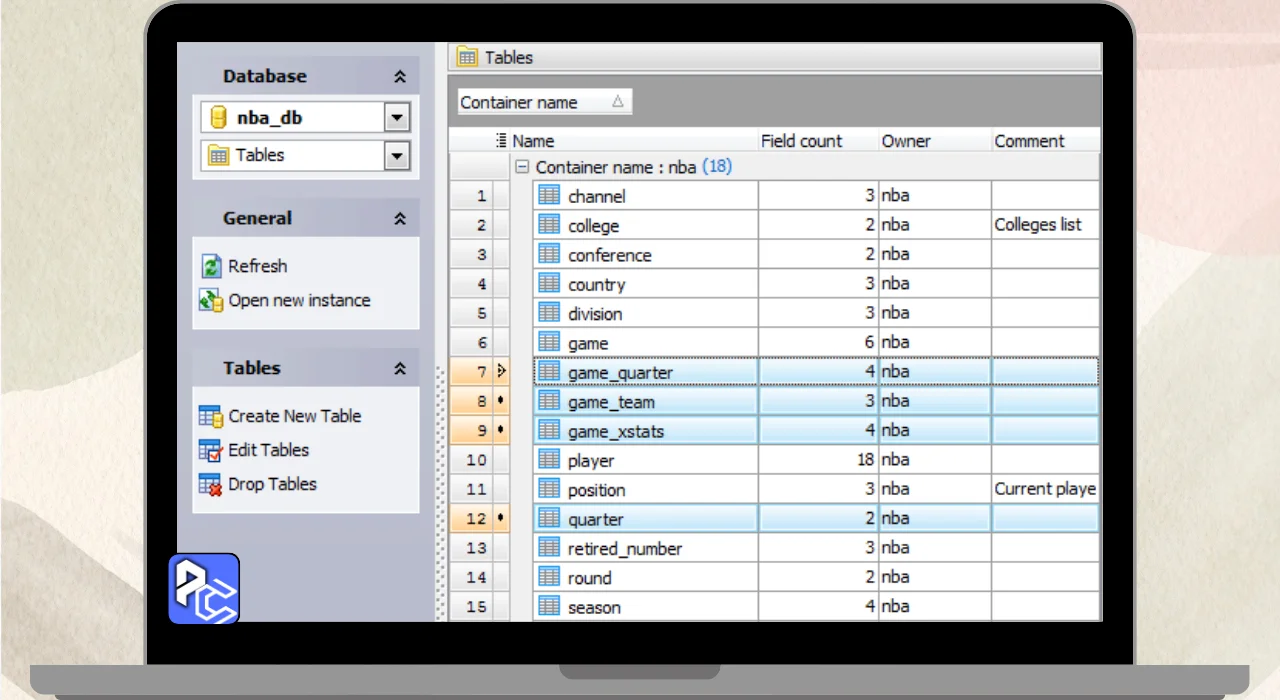1280x700 pixels.
Task: Click the table icon beside channel
Action: click(x=549, y=196)
